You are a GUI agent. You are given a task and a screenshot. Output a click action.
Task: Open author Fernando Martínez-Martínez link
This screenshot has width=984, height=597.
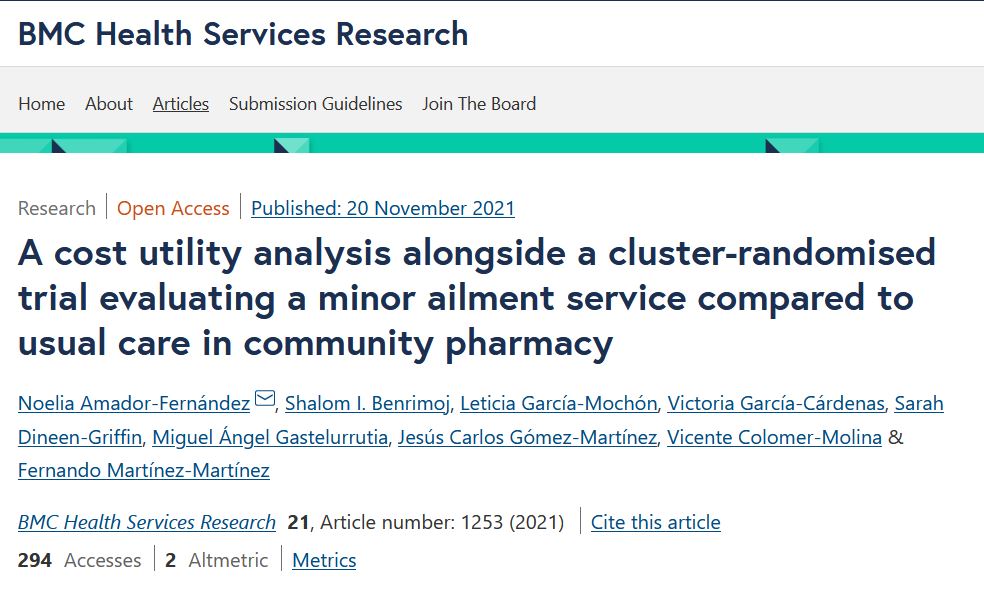(144, 470)
